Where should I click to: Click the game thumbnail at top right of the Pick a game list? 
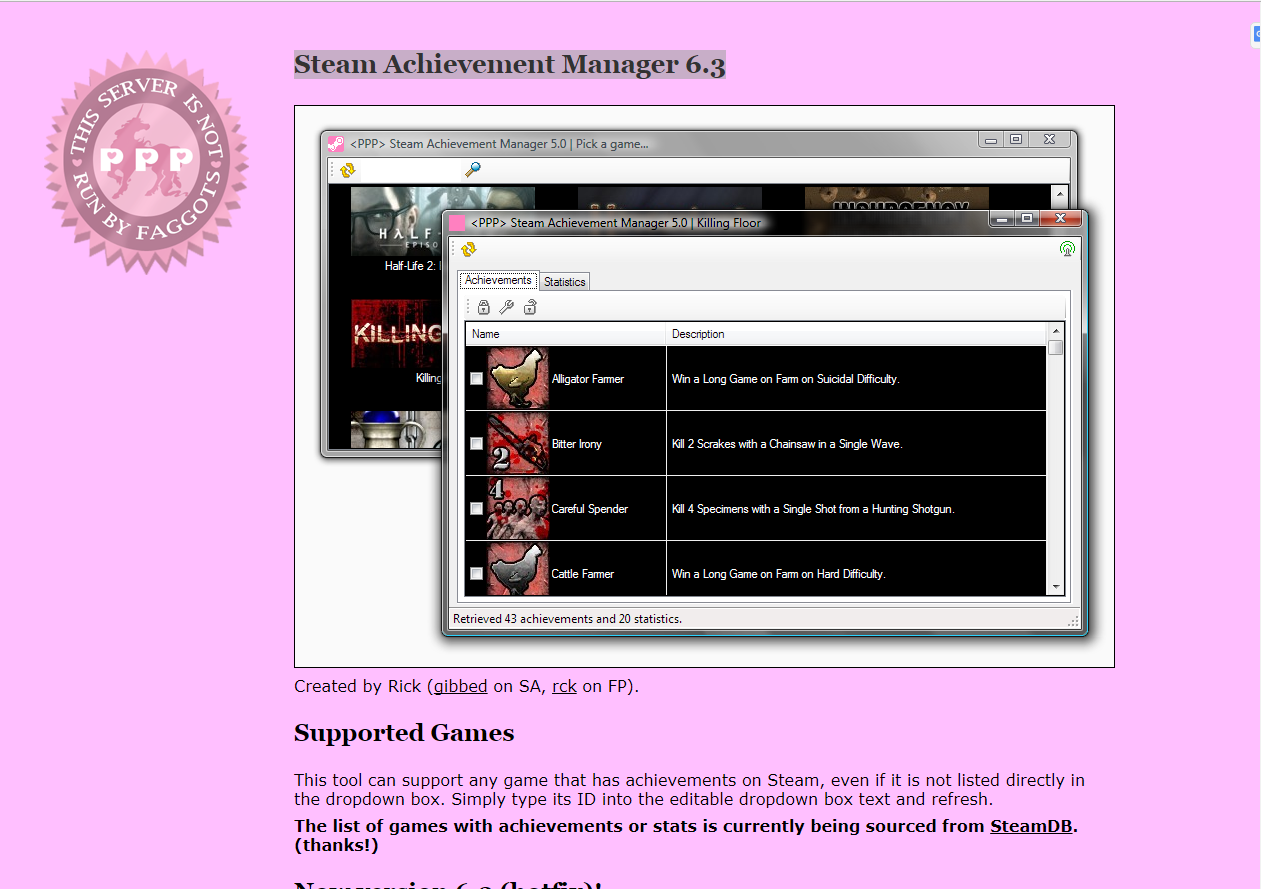tap(896, 198)
